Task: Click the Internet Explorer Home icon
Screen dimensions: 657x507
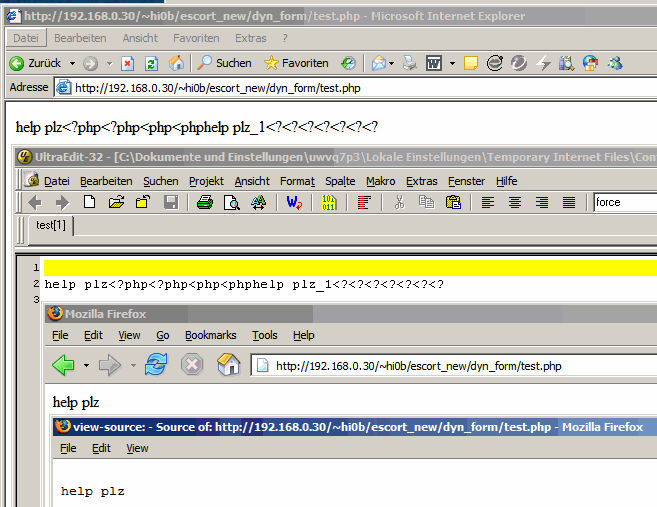Action: tap(177, 63)
